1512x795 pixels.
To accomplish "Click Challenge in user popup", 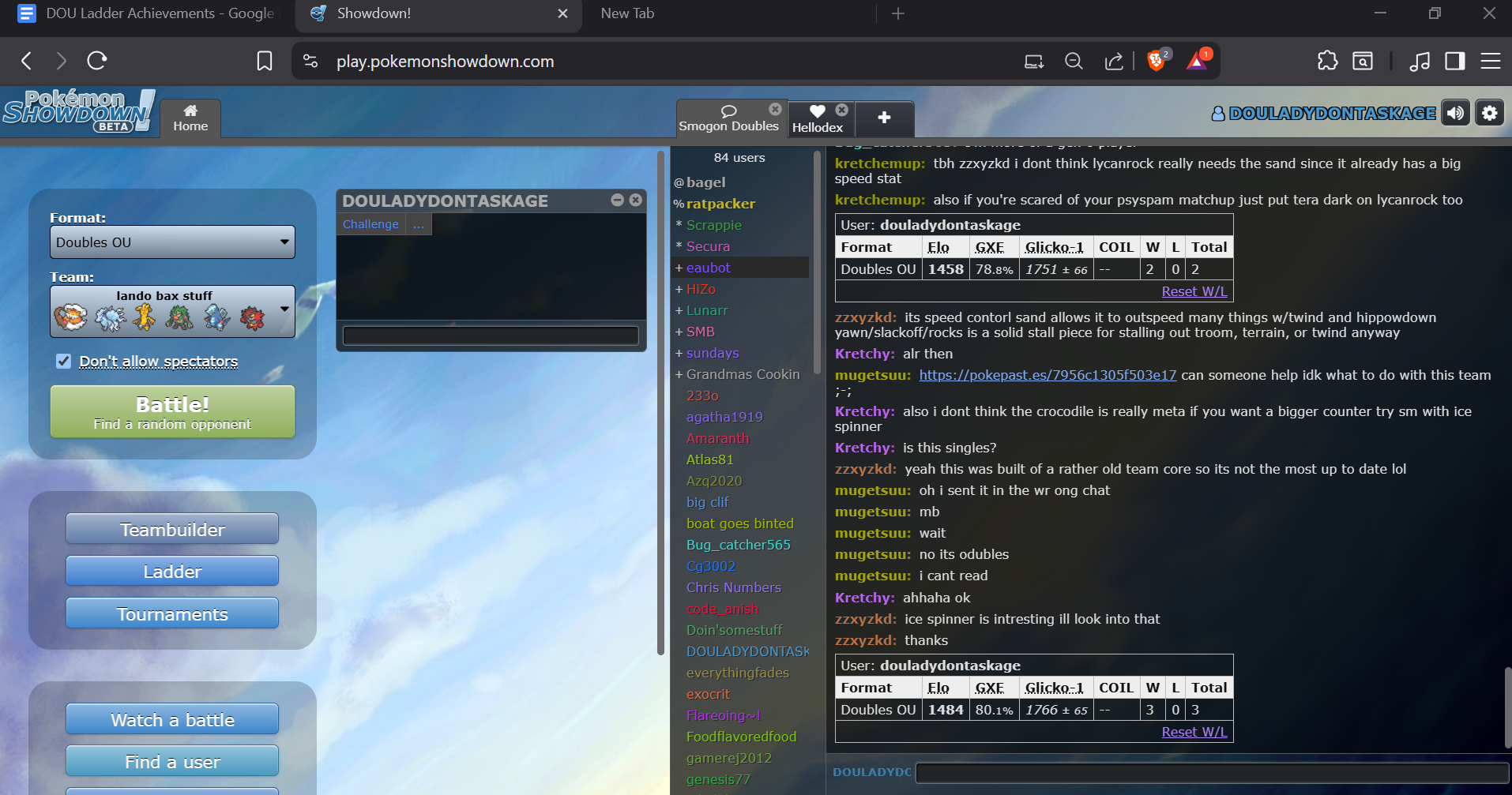I will coord(370,224).
